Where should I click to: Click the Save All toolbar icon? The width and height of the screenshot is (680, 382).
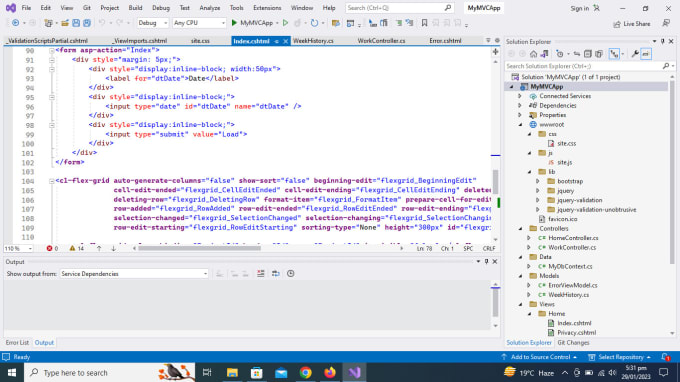(x=87, y=23)
